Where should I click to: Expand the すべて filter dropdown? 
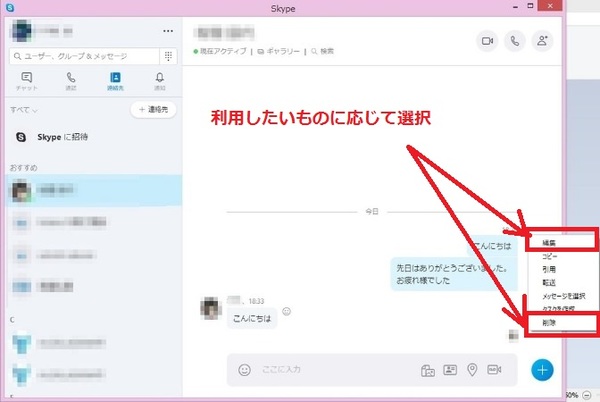pos(24,110)
